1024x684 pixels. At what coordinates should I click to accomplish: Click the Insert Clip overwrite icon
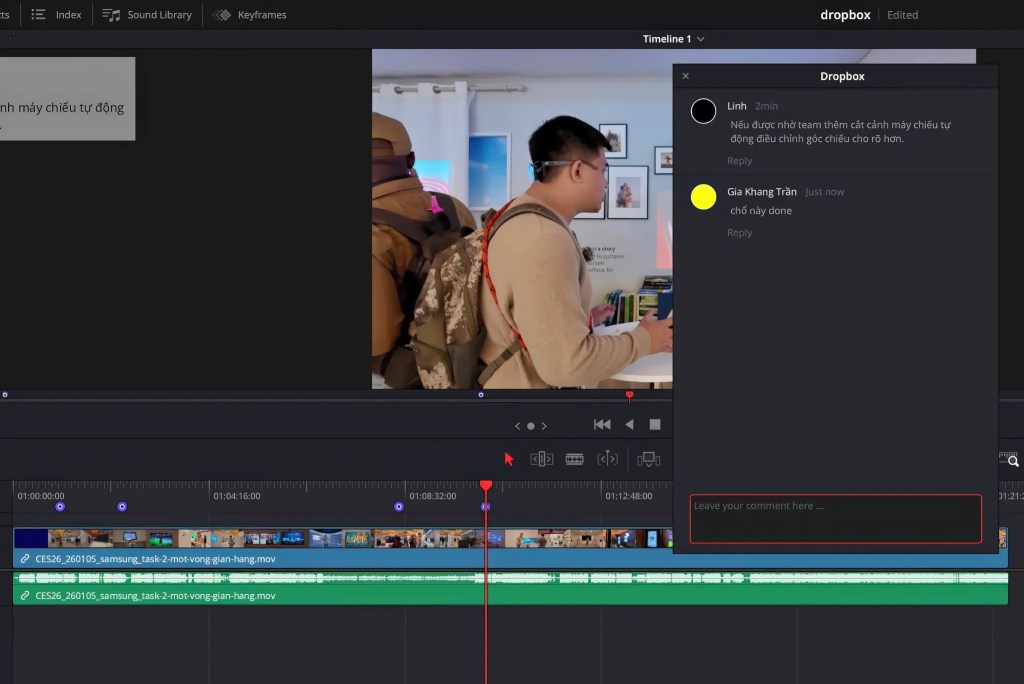pyautogui.click(x=649, y=459)
